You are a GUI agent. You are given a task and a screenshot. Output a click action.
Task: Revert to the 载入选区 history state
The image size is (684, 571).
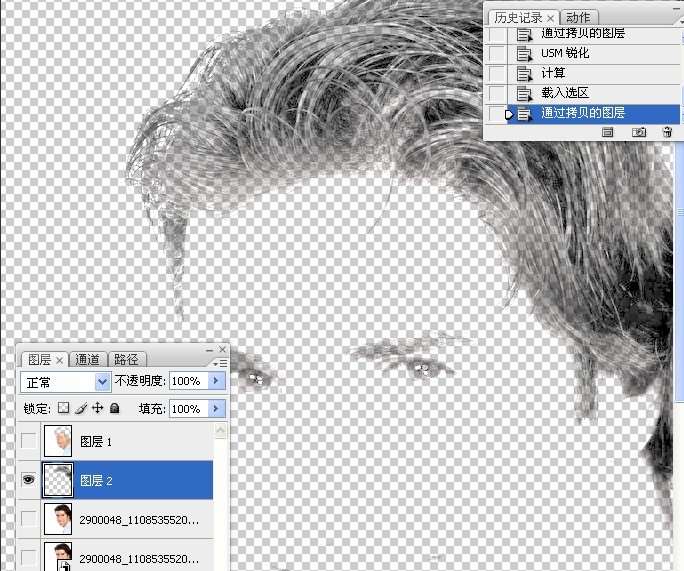(x=565, y=93)
